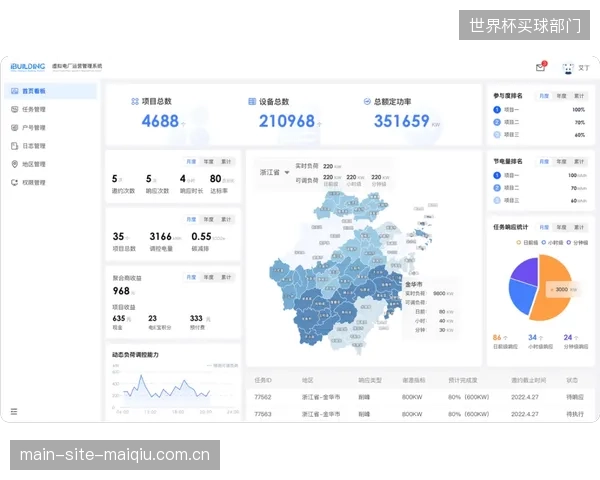
Task: Click the blue pie chart slice
Action: pos(521,296)
